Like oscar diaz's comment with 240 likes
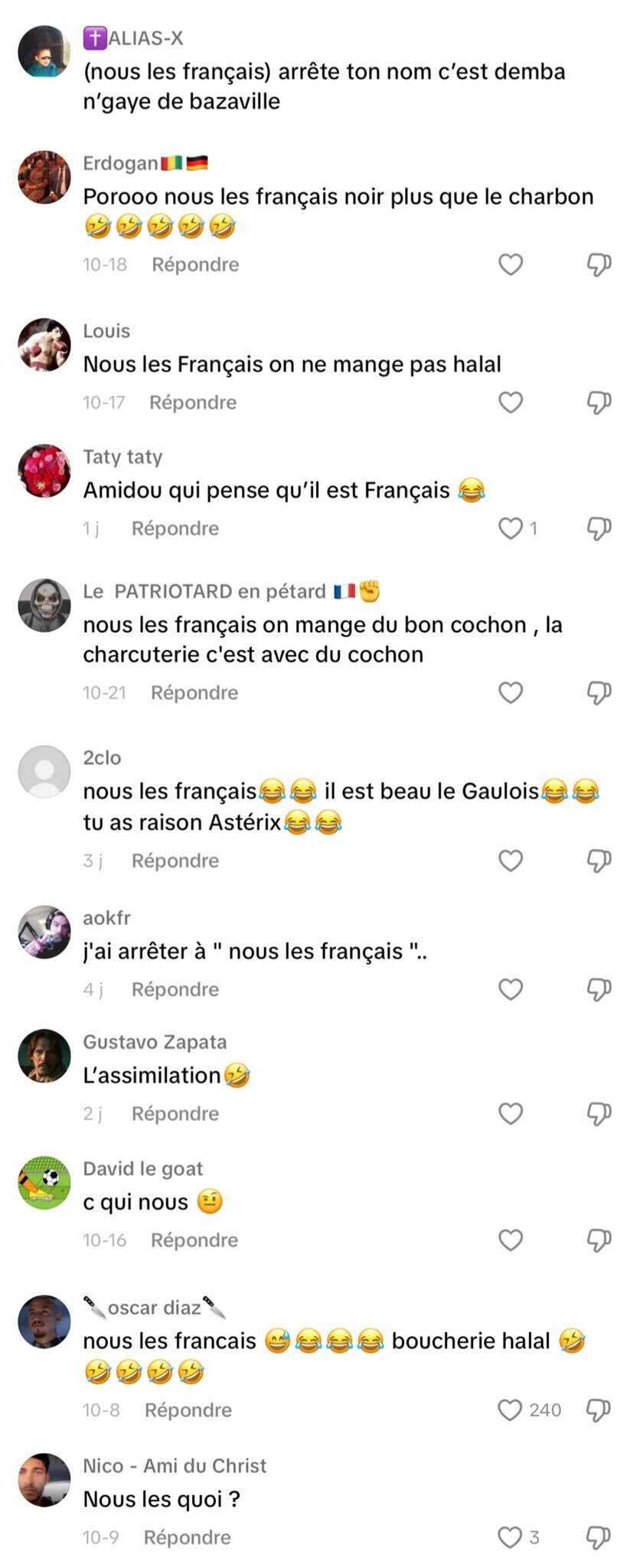This screenshot has width=633, height=1568. click(x=510, y=1410)
